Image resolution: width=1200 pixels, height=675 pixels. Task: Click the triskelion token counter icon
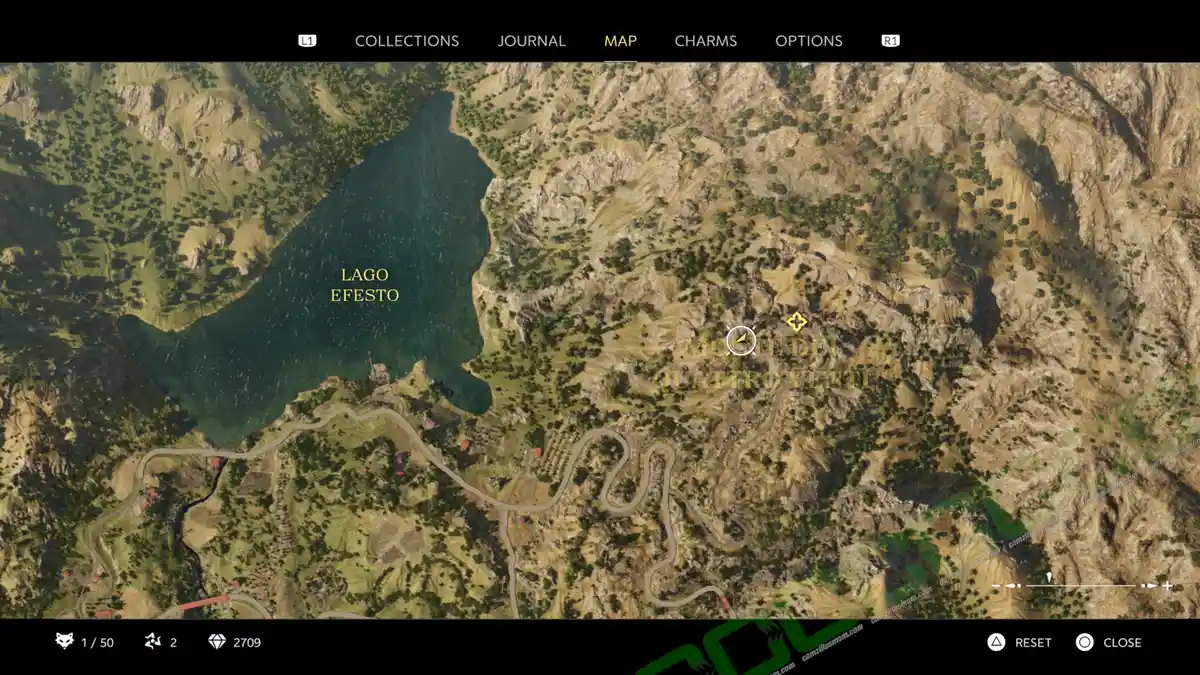153,642
